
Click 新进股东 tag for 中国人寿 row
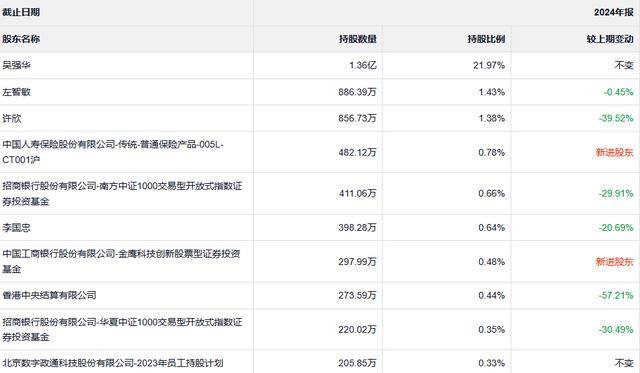coord(614,152)
